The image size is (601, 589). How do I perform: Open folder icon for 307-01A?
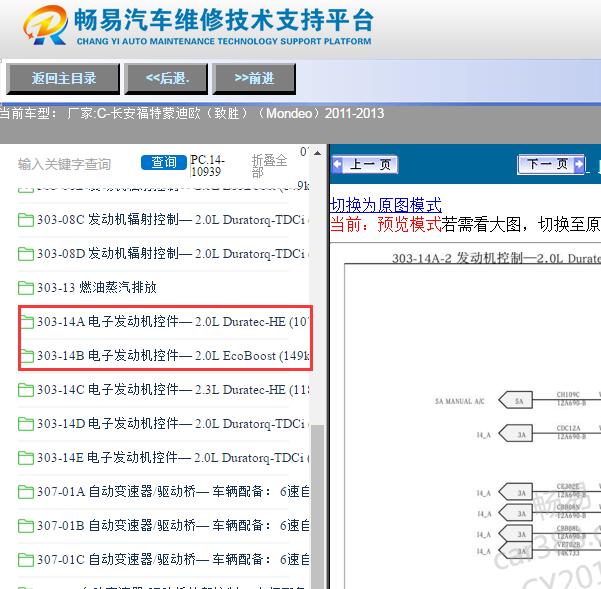click(26, 492)
